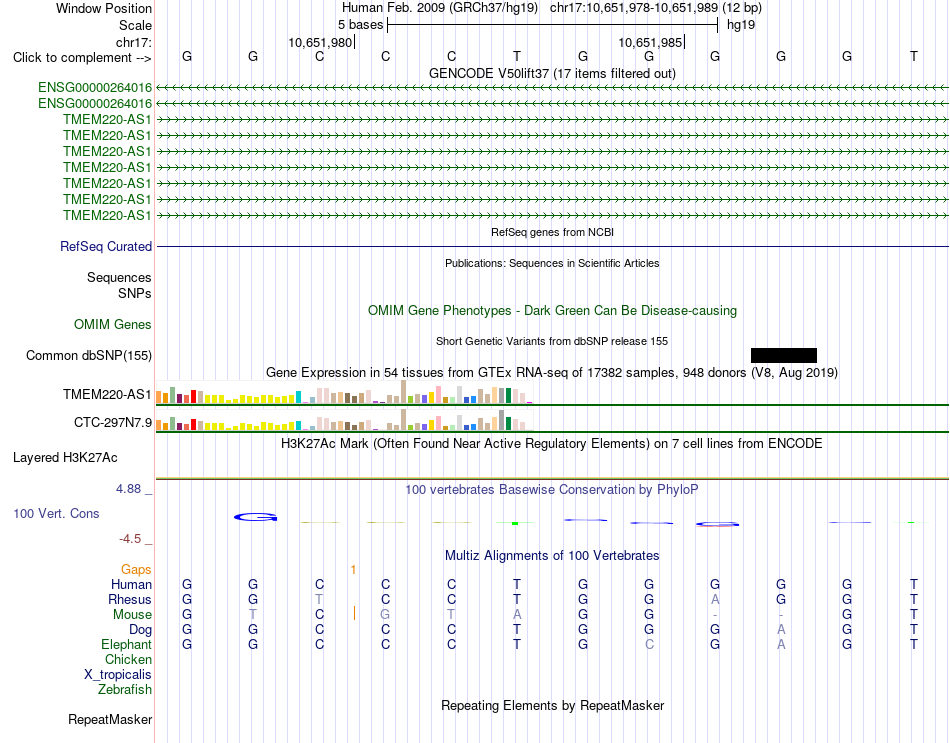Click the 'chr17:' ruler label
Image resolution: width=950 pixels, height=743 pixels.
(x=134, y=42)
